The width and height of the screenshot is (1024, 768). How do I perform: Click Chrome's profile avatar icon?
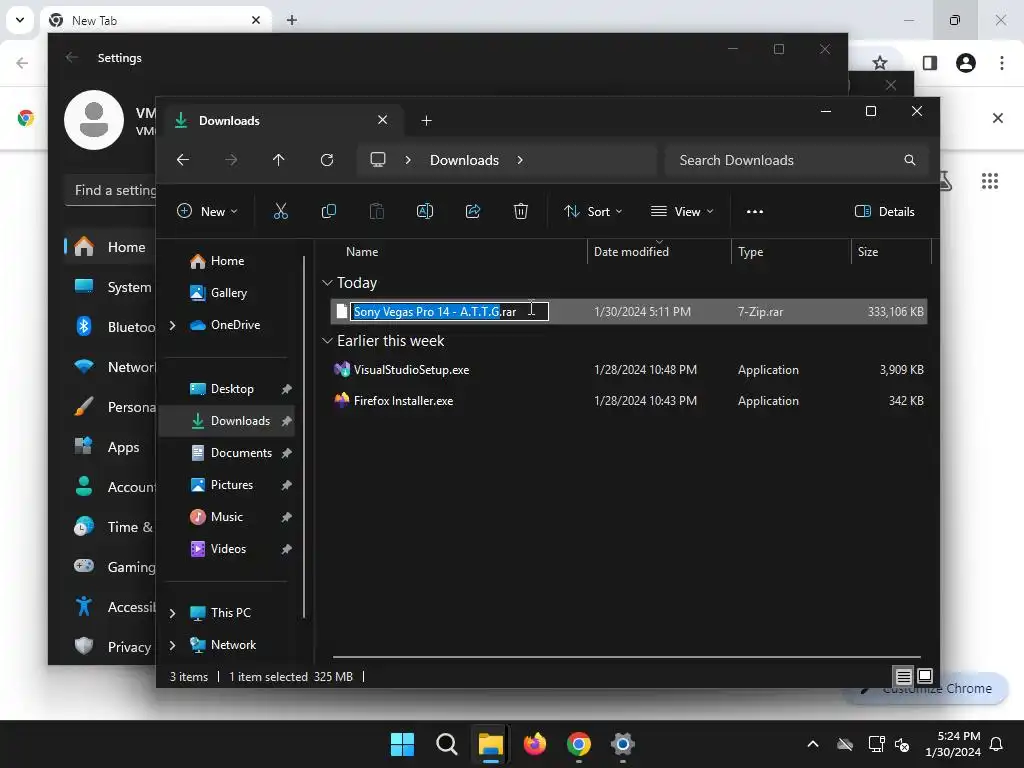tap(966, 63)
